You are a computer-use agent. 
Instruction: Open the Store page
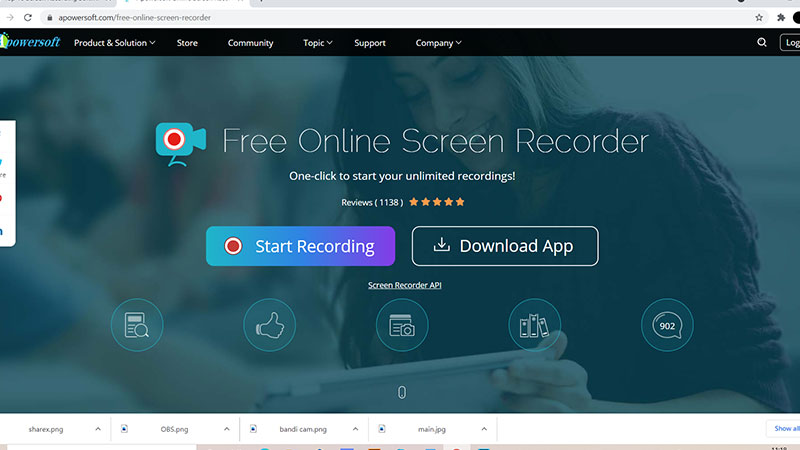(187, 43)
